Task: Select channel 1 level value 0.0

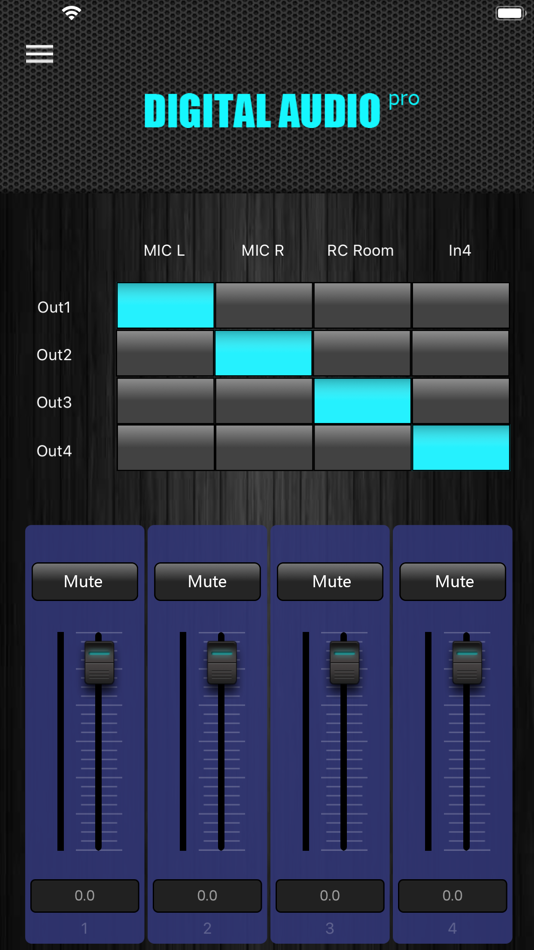Action: click(x=85, y=896)
